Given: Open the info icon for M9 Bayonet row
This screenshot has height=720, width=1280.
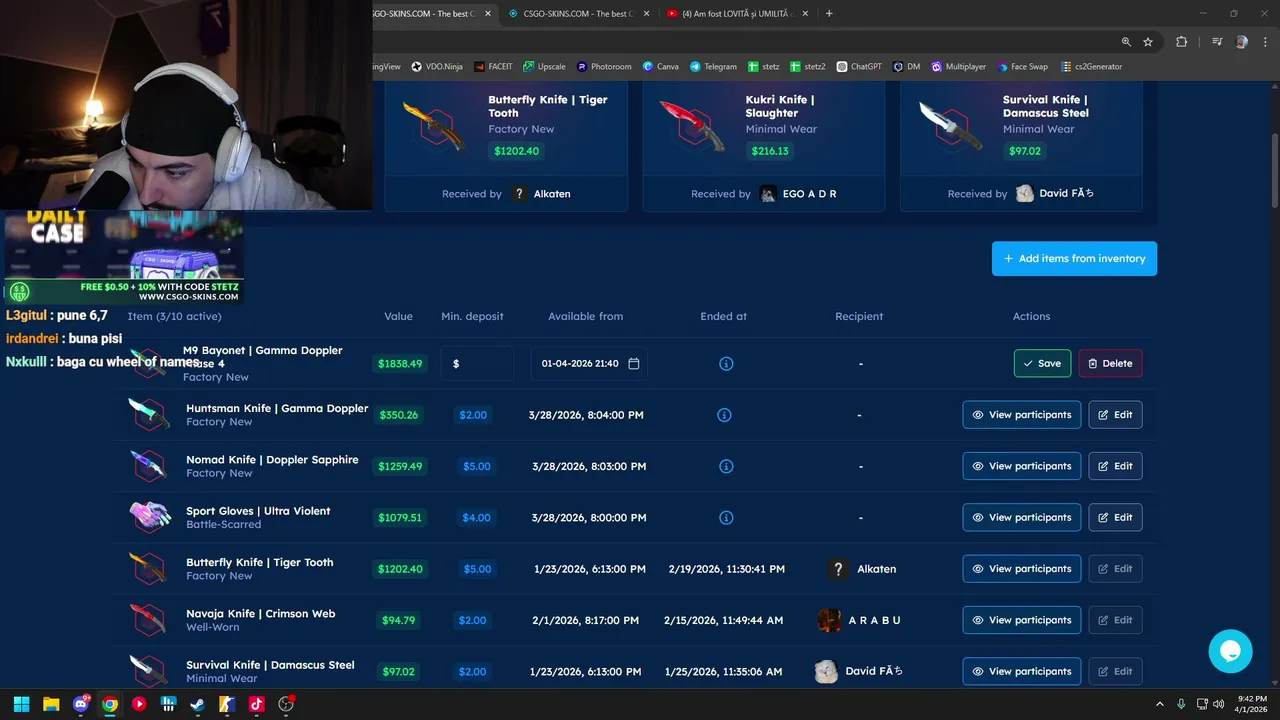Looking at the screenshot, I should [x=726, y=363].
